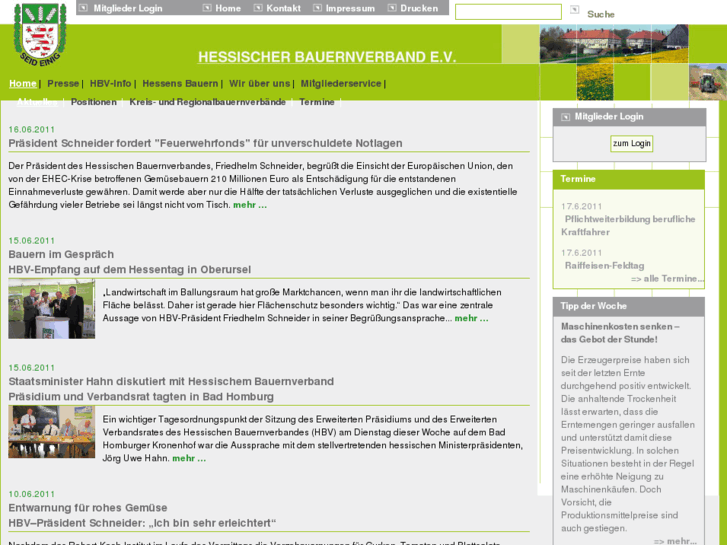Open Pflichtweiterbildung berufliche Kraftfahrer event
Image resolution: width=727 pixels, height=545 pixels.
point(628,225)
